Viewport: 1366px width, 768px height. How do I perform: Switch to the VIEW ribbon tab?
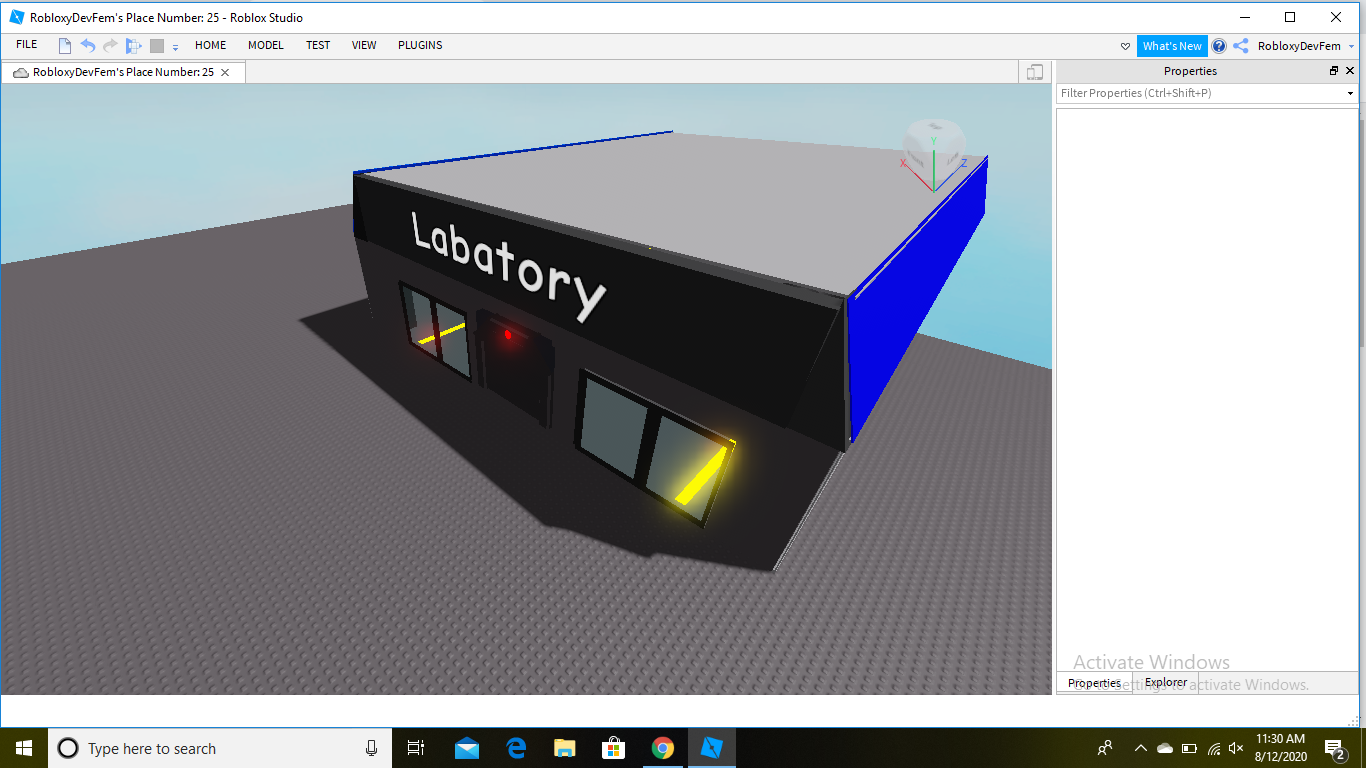(364, 45)
